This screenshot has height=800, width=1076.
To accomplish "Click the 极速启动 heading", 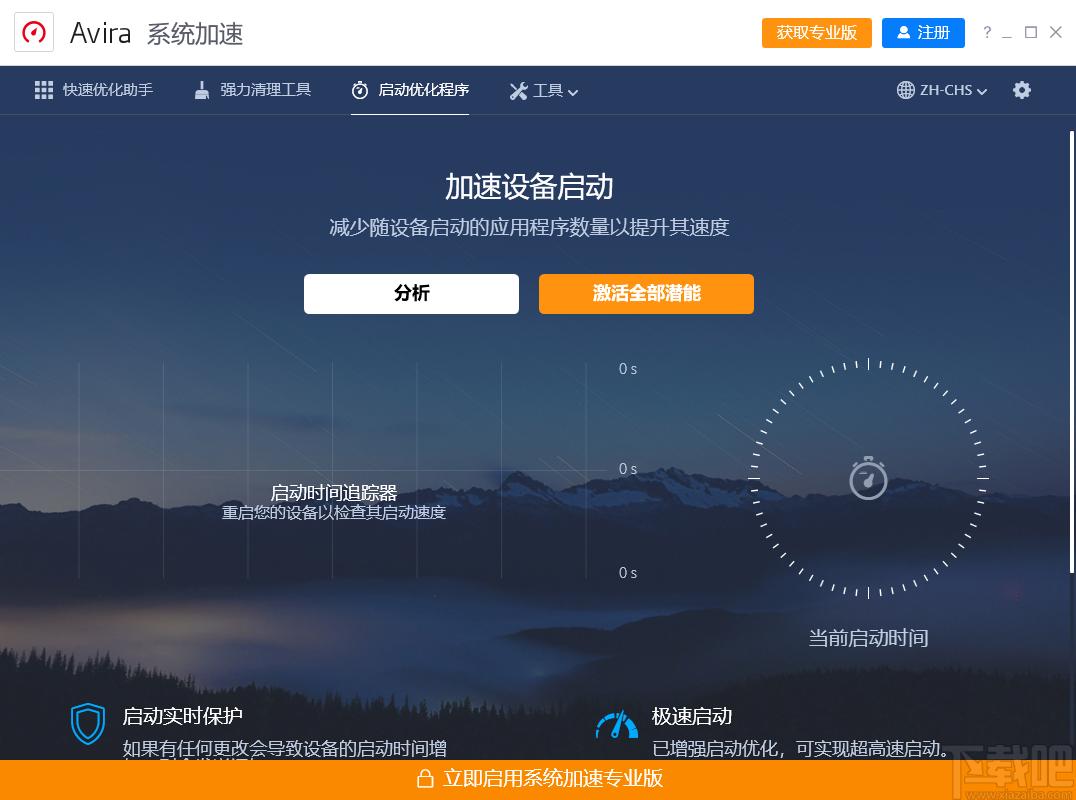I will coord(692,716).
